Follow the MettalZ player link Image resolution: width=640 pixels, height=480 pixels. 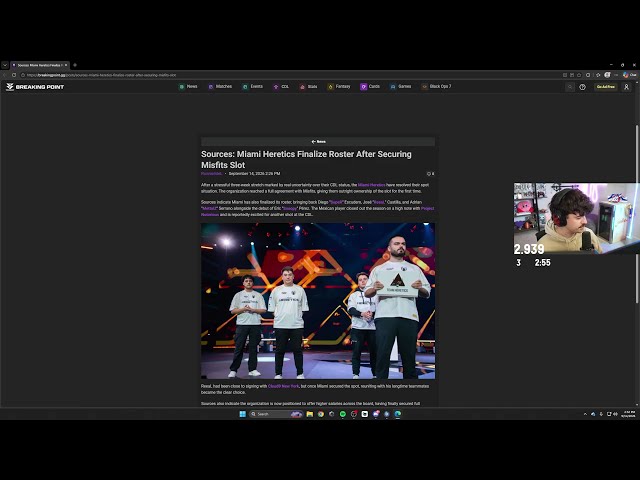coord(210,209)
